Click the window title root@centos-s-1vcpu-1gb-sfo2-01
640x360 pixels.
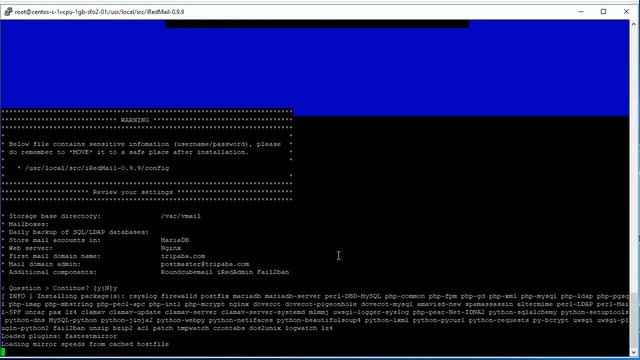pyautogui.click(x=99, y=12)
